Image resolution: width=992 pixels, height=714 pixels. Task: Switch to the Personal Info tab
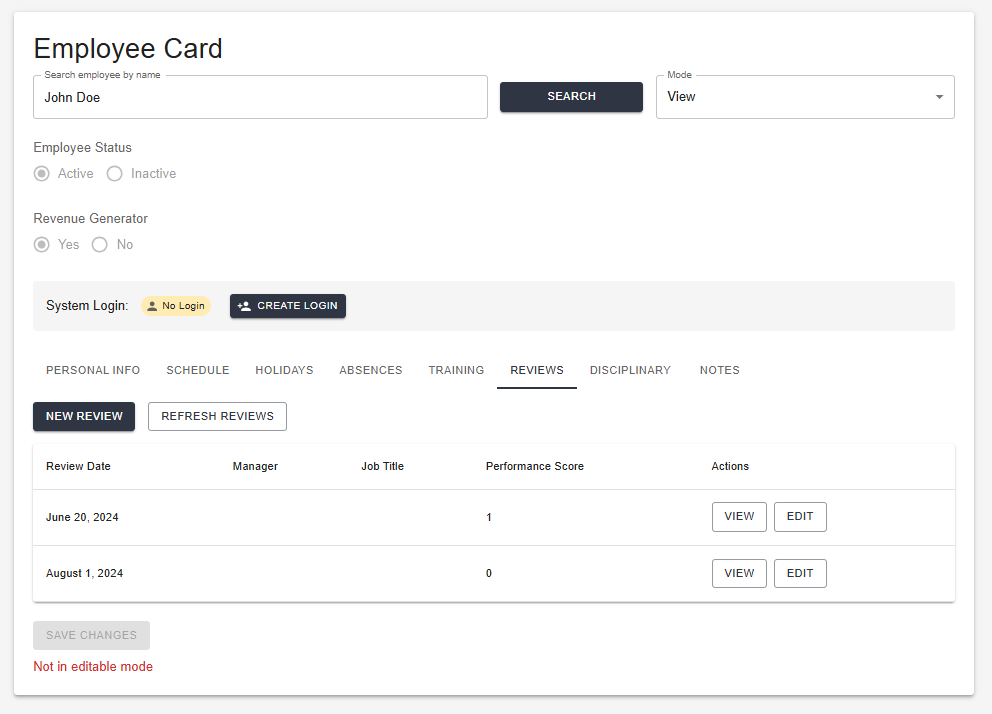click(x=93, y=371)
